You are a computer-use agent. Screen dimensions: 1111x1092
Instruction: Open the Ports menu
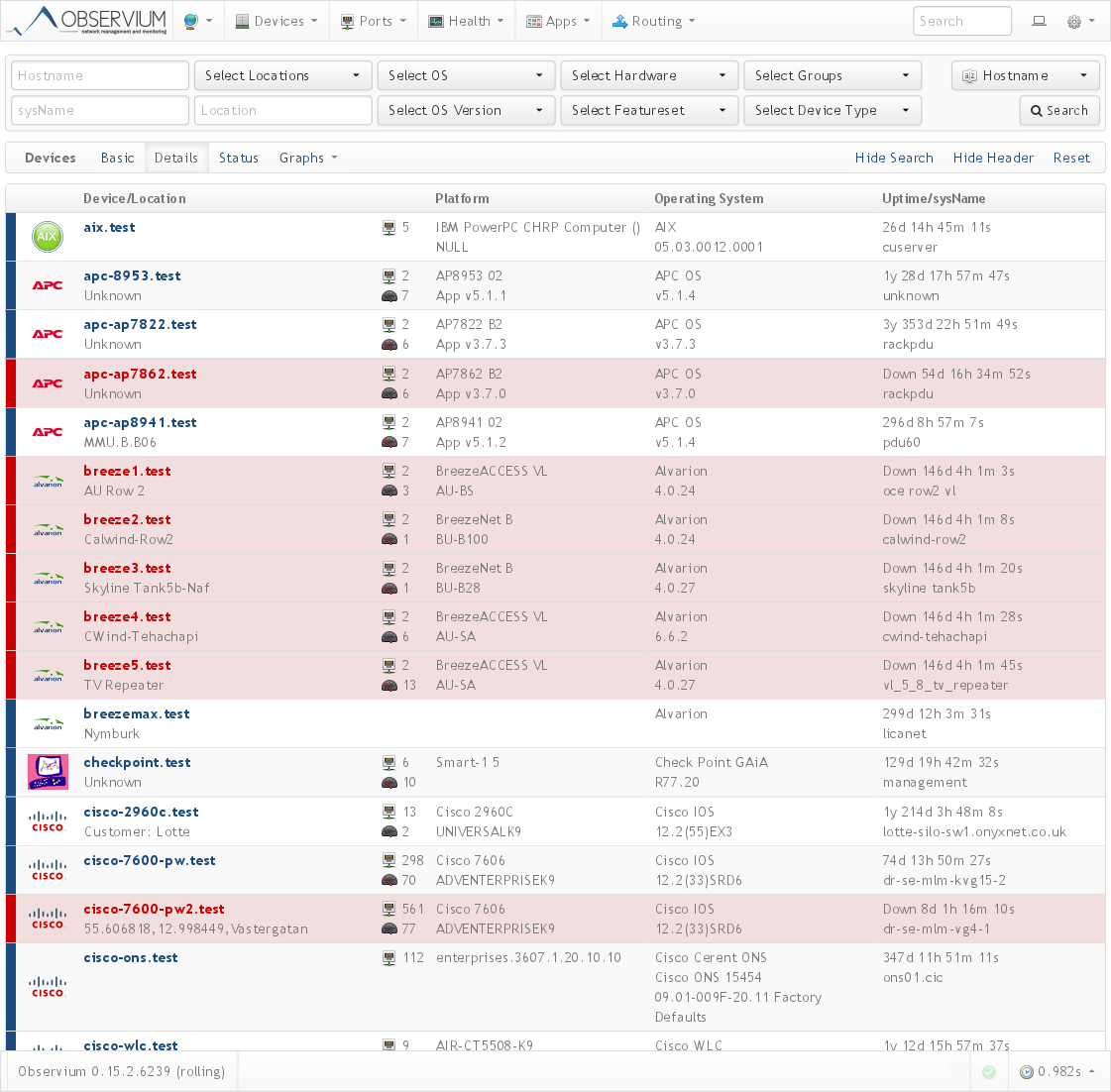[x=374, y=21]
